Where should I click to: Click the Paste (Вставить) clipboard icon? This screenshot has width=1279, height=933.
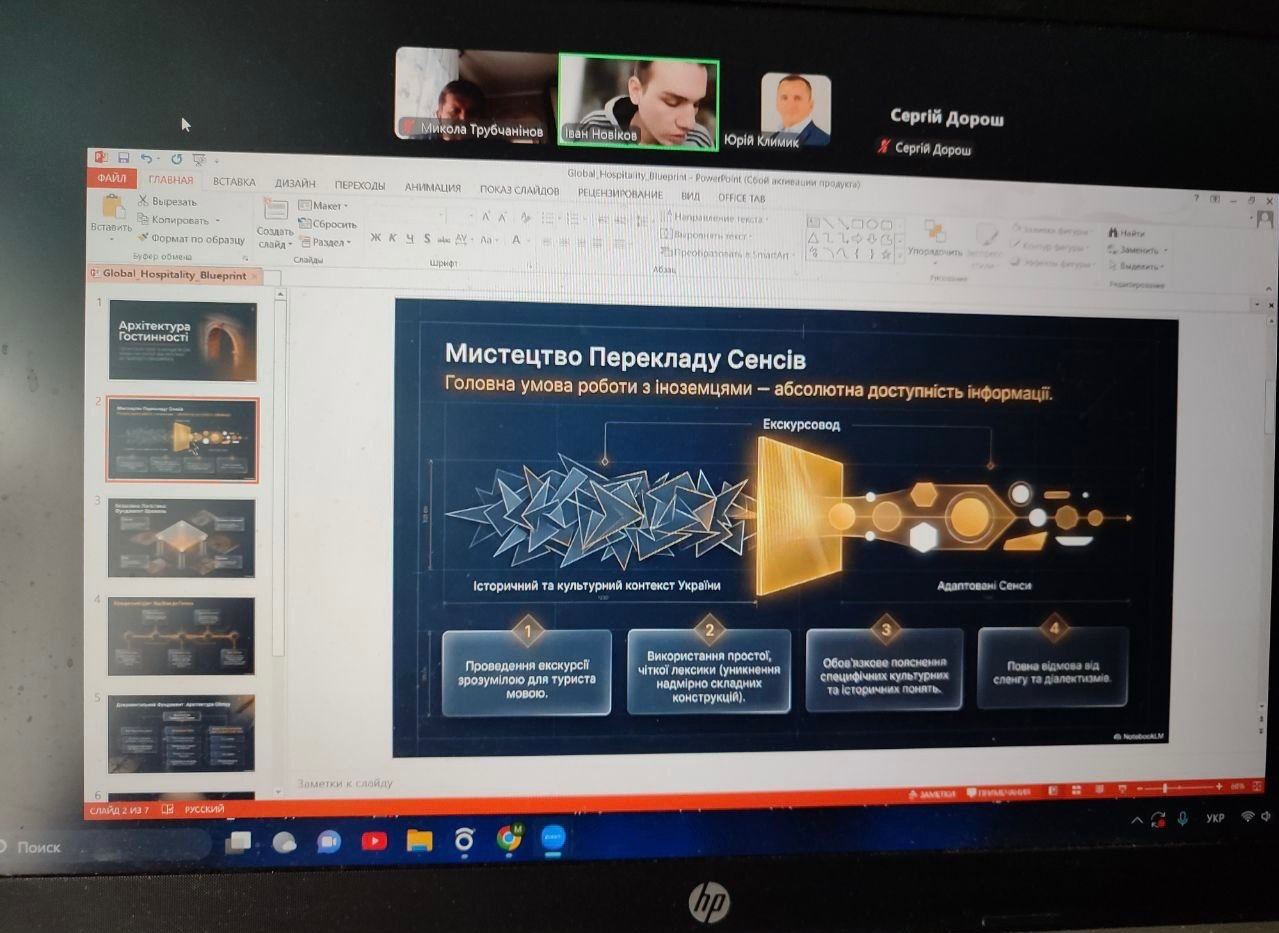112,208
